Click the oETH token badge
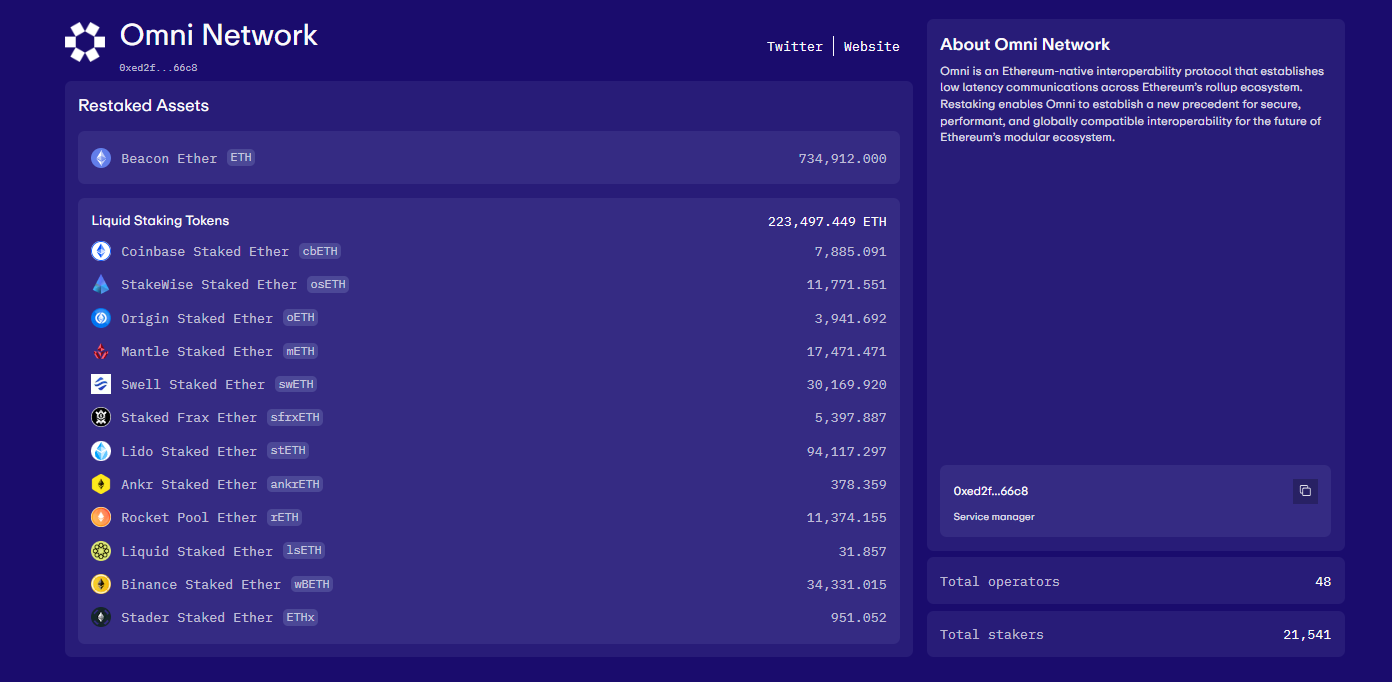This screenshot has width=1392, height=682. [x=301, y=318]
